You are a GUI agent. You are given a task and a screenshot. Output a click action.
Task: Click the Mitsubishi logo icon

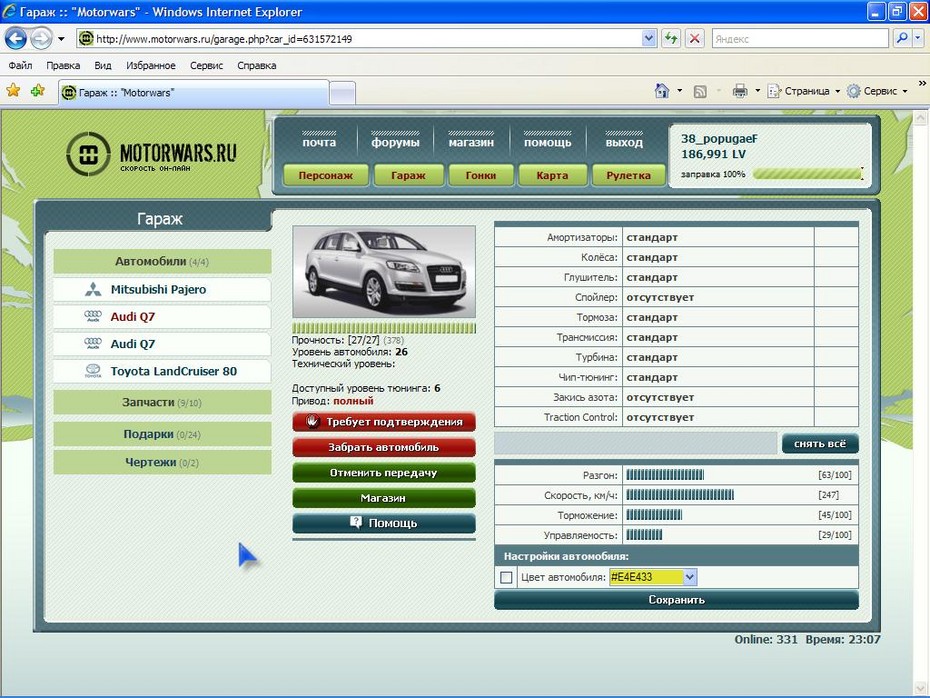[x=93, y=289]
